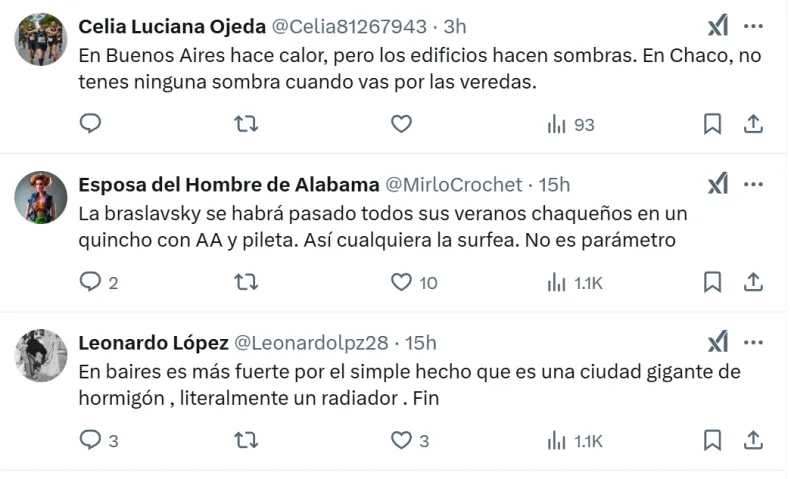Open more menu on MirloCrochet tweet

tap(754, 184)
